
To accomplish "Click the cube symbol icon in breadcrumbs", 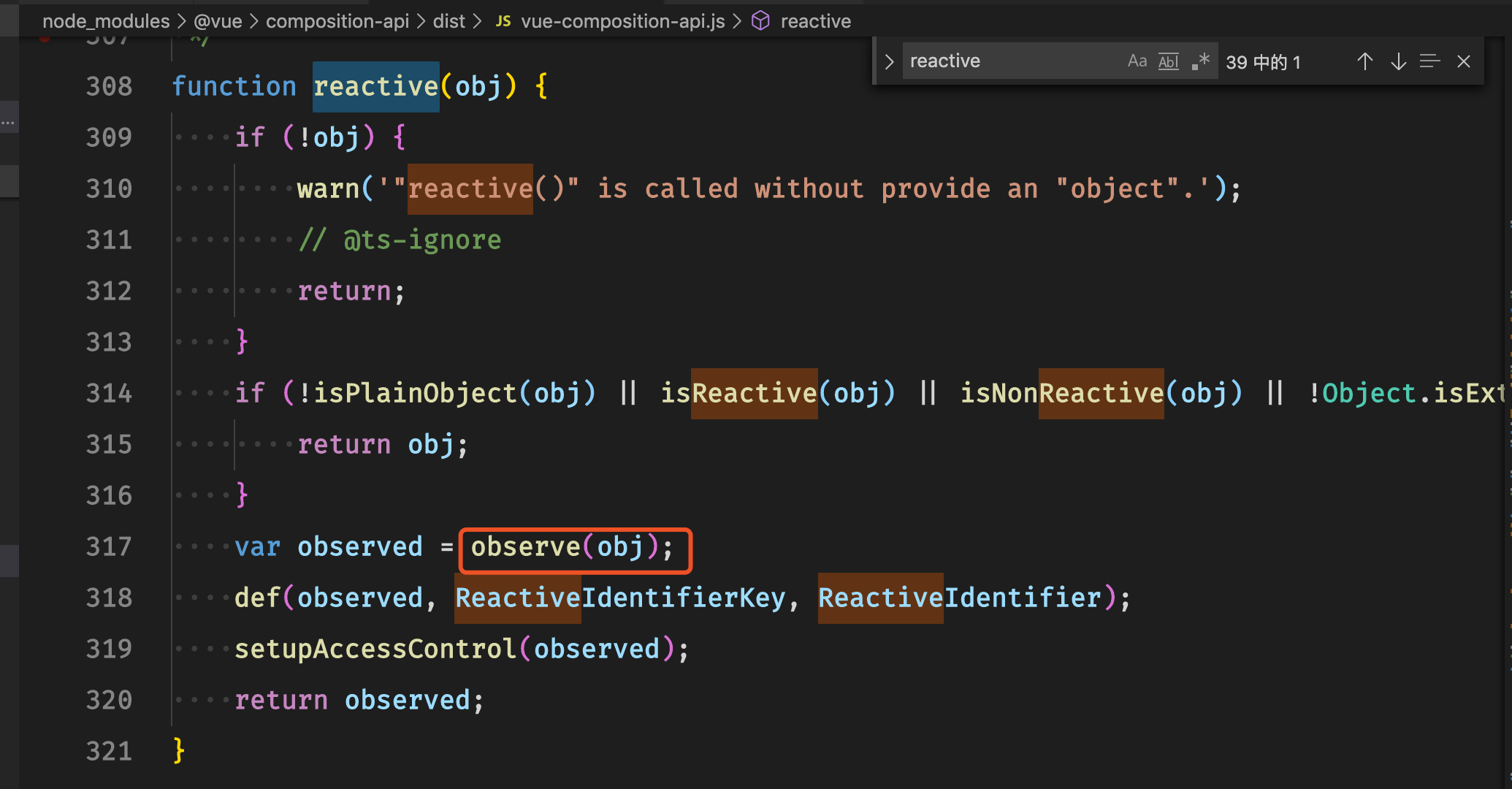I will coord(760,21).
